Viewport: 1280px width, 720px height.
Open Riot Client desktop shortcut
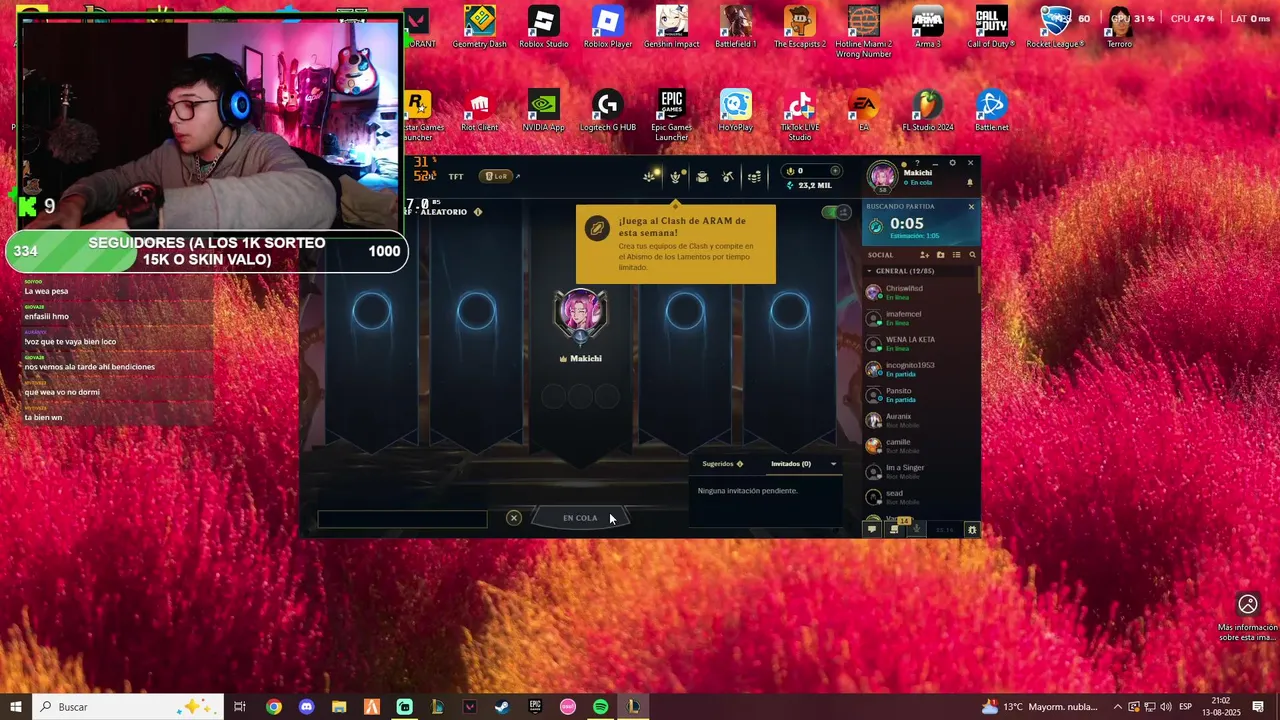pyautogui.click(x=480, y=111)
